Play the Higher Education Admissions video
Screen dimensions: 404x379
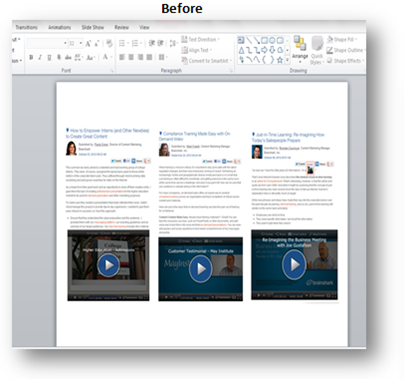pos(108,265)
